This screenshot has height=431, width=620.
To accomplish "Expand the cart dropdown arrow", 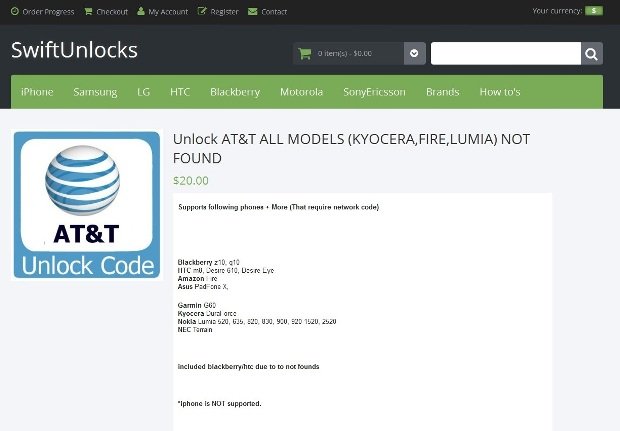I will coord(414,53).
